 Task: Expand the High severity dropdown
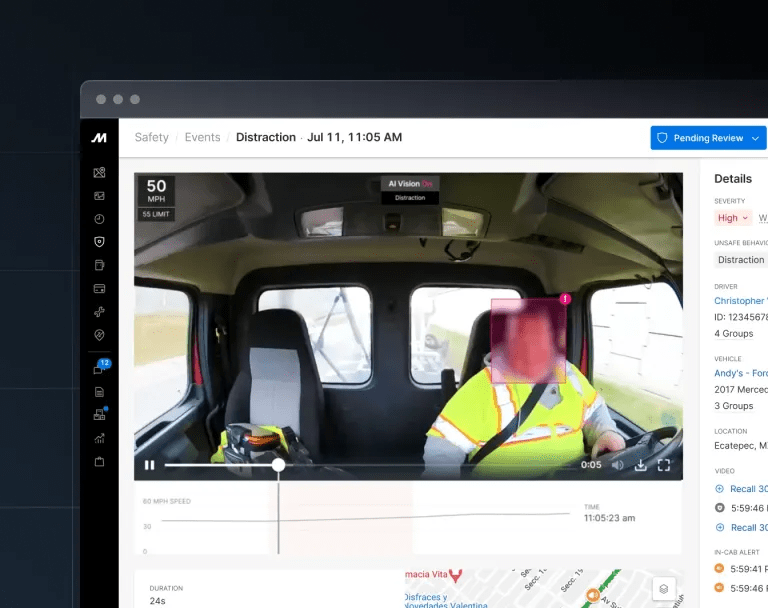tap(732, 218)
